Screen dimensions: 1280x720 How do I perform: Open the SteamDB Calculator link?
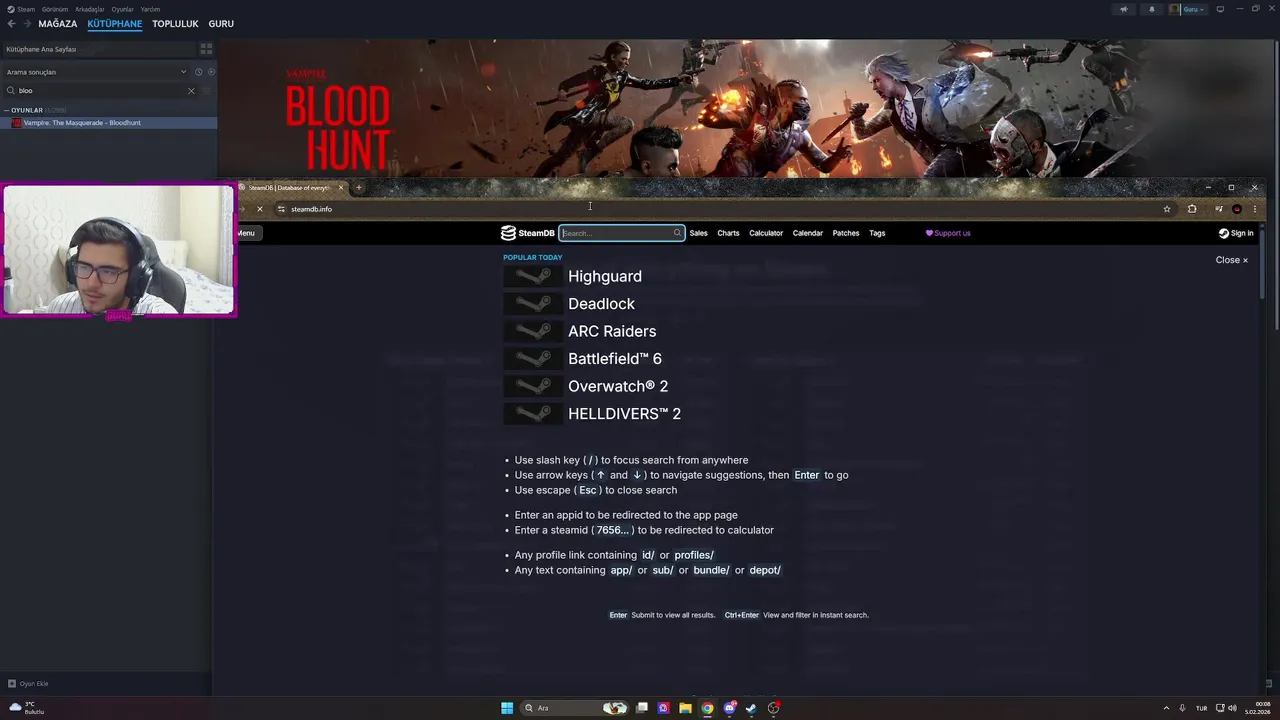click(766, 233)
